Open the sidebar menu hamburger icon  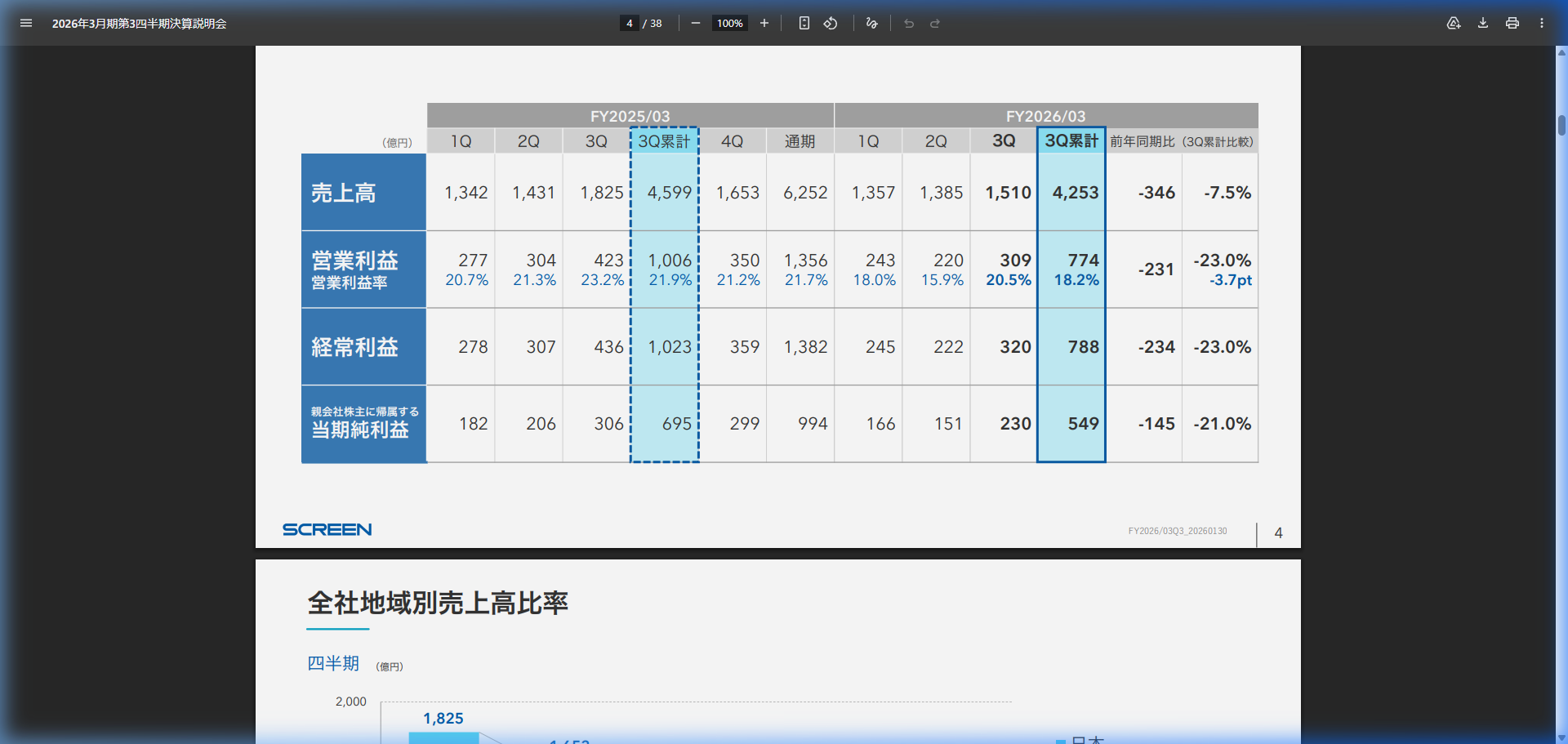26,23
